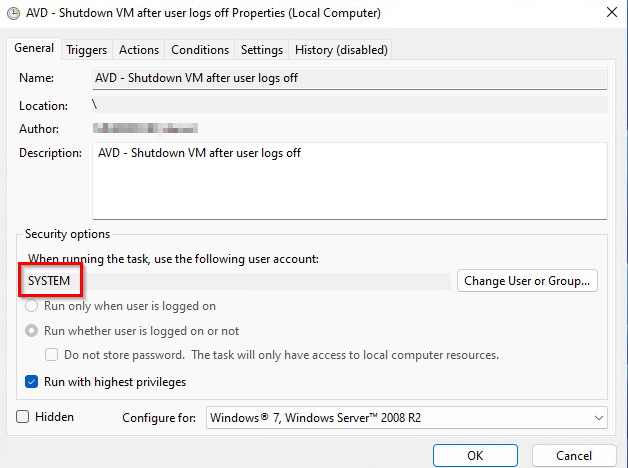Uncheck 'Run with highest privileges'
Image resolution: width=628 pixels, height=468 pixels.
[33, 382]
